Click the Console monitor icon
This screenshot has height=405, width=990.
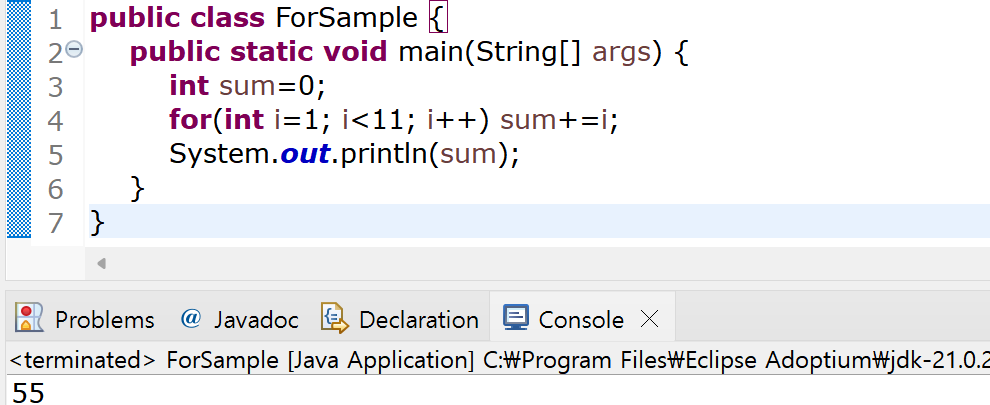click(516, 318)
